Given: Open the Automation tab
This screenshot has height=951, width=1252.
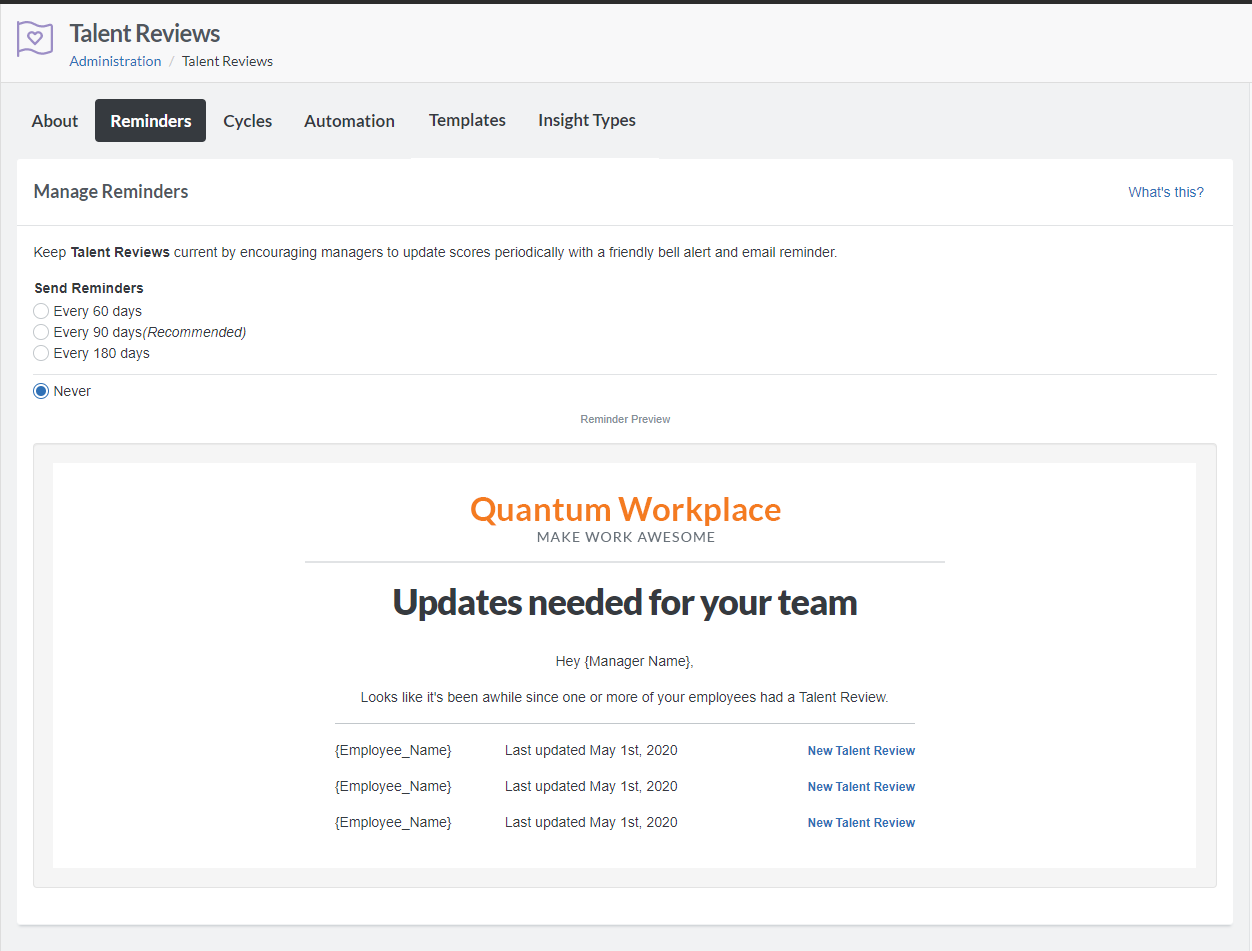Looking at the screenshot, I should click(349, 121).
